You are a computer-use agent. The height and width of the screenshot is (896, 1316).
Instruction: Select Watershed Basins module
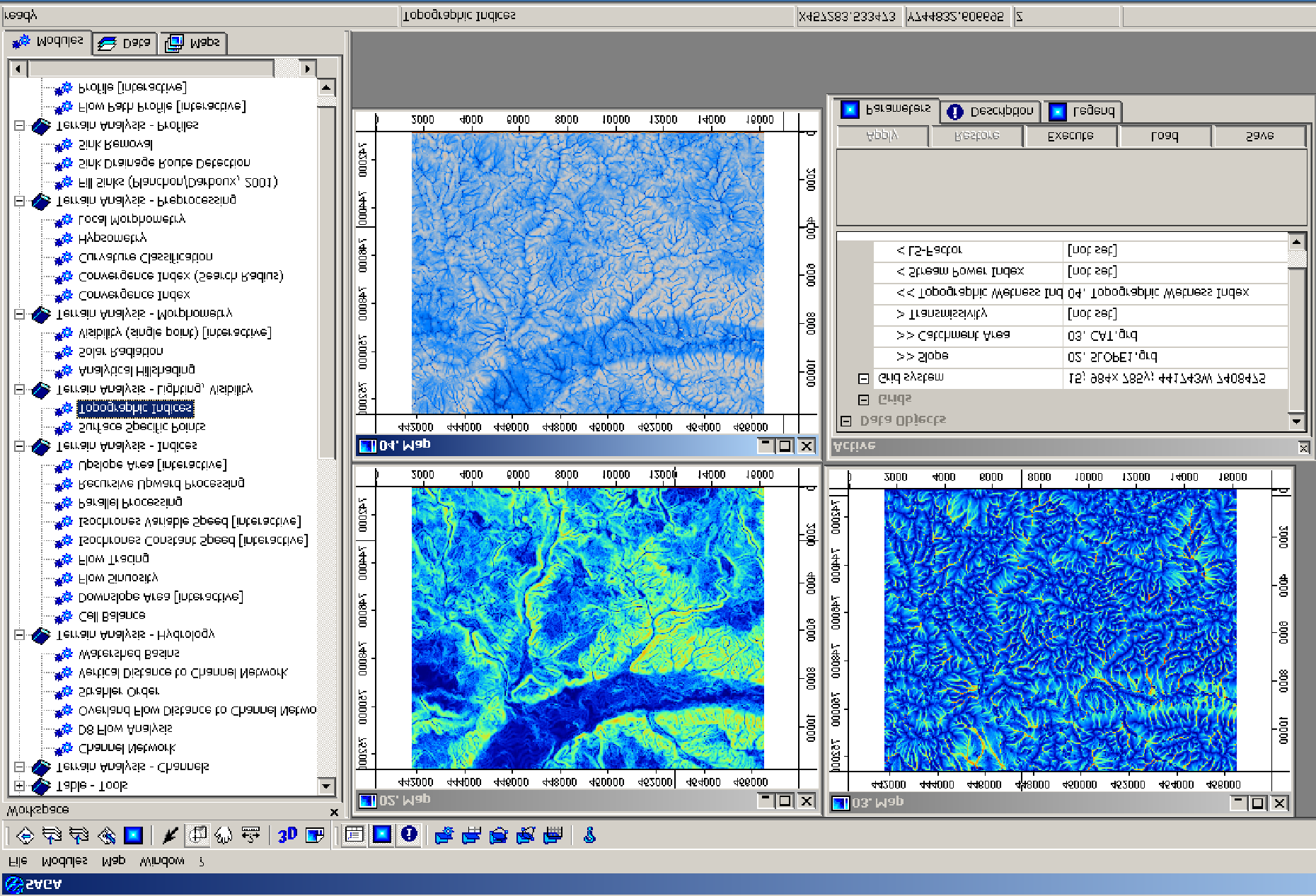pos(129,653)
